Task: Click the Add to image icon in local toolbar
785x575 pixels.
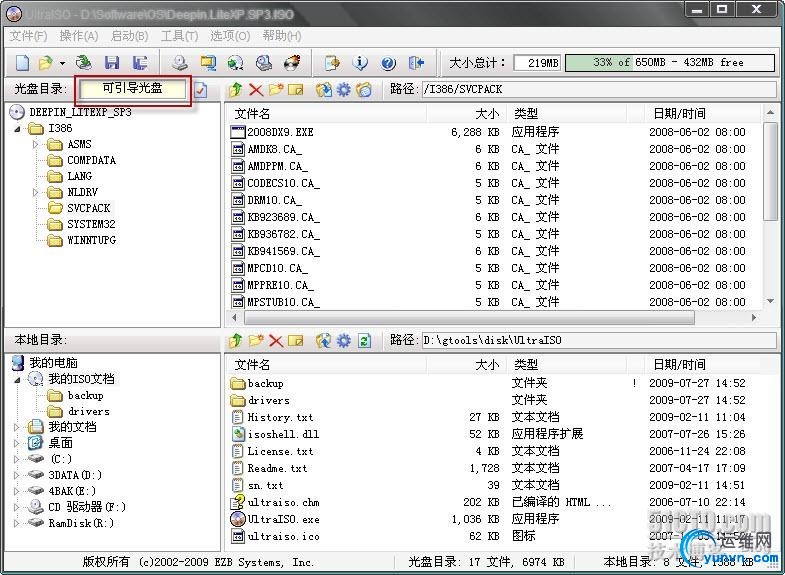Action: pyautogui.click(x=324, y=341)
